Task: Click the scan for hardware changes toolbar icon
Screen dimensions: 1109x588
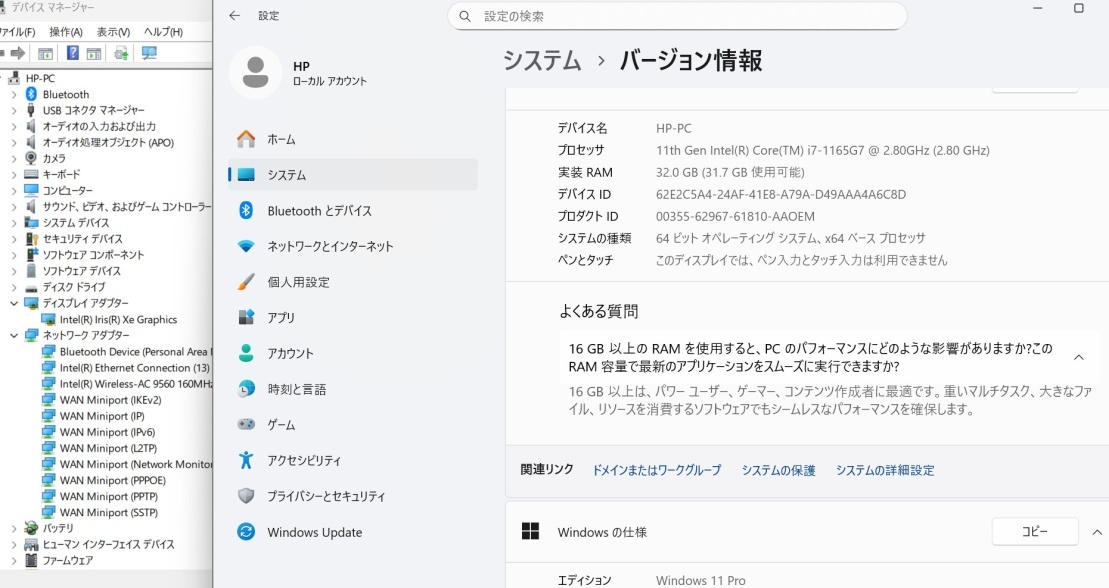Action: [150, 53]
